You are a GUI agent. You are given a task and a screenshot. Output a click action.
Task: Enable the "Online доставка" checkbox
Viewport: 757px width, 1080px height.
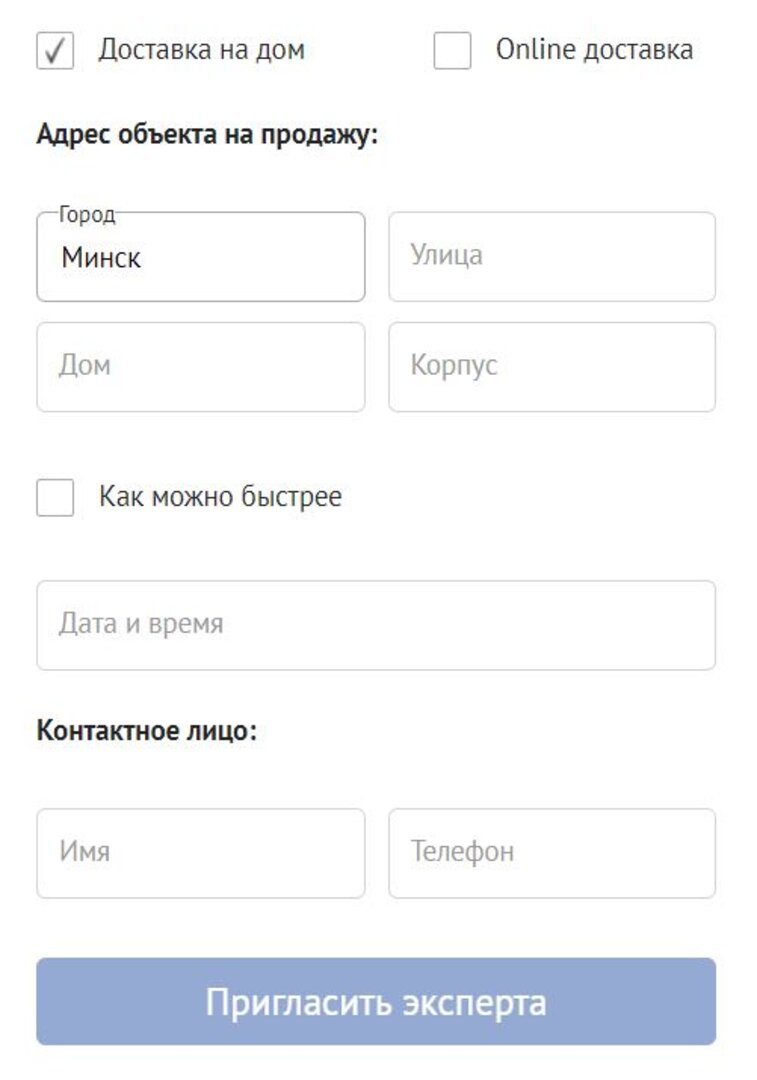[452, 51]
